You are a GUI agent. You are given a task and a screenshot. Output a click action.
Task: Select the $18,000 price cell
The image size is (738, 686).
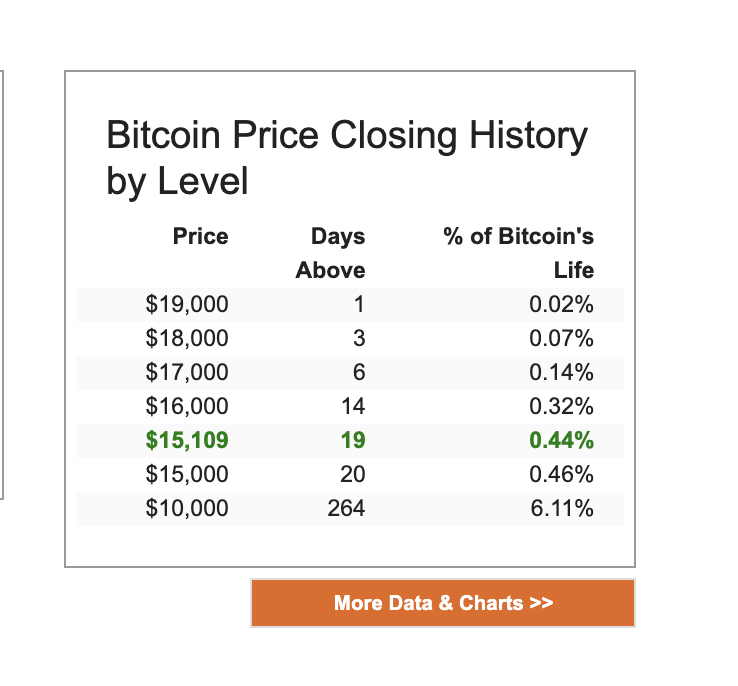(x=187, y=338)
